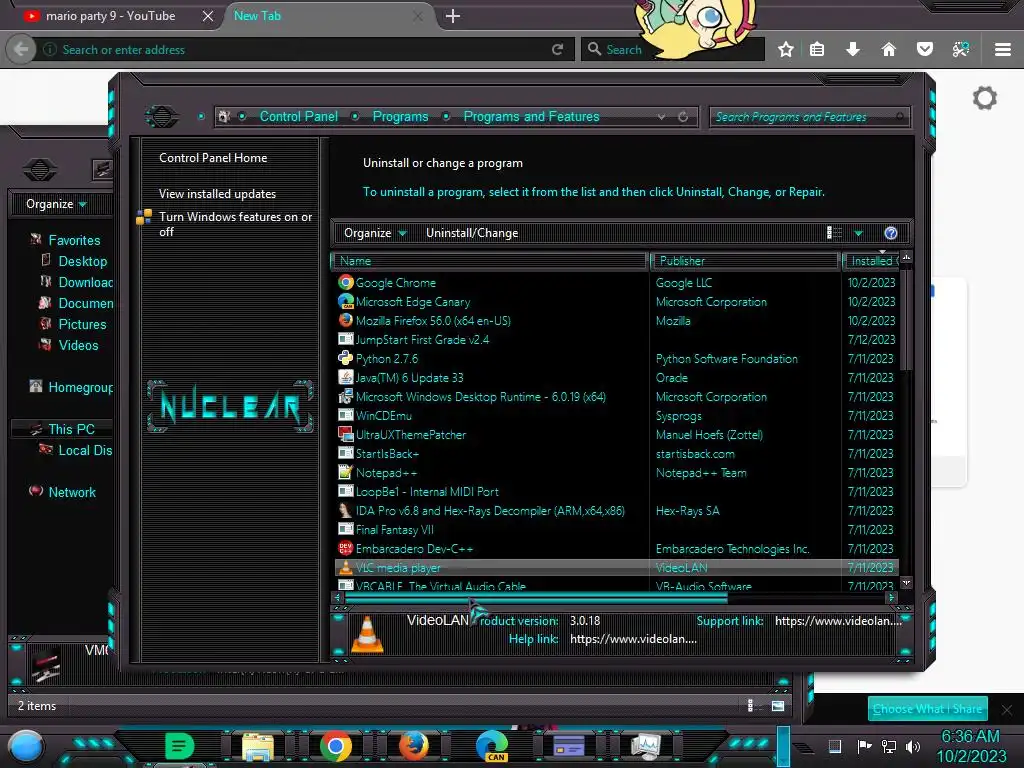Select the Notepad++ program entry
1024x768 pixels.
click(617, 473)
